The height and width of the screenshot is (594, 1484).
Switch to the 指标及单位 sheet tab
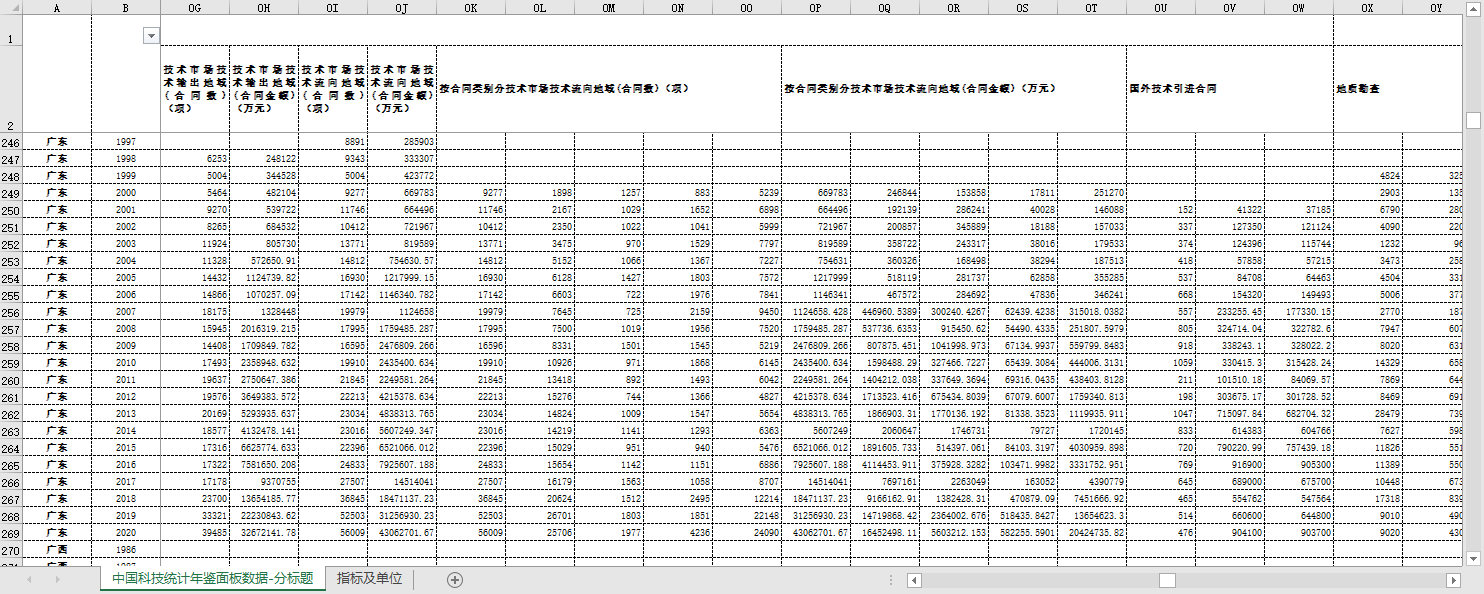click(369, 579)
